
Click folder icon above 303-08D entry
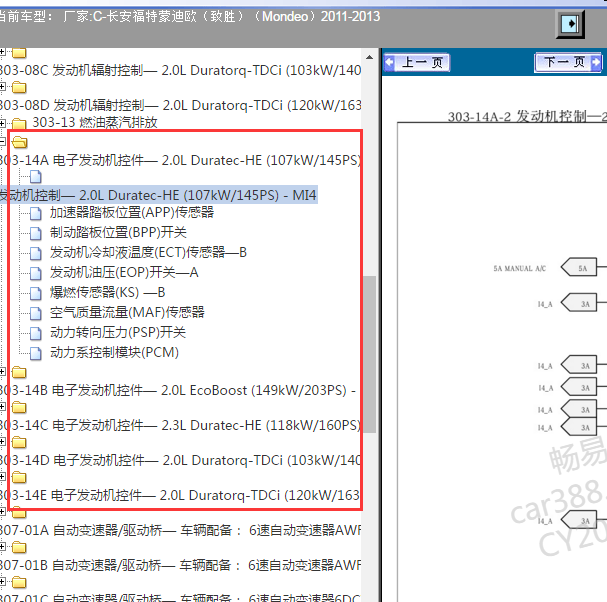coord(19,87)
